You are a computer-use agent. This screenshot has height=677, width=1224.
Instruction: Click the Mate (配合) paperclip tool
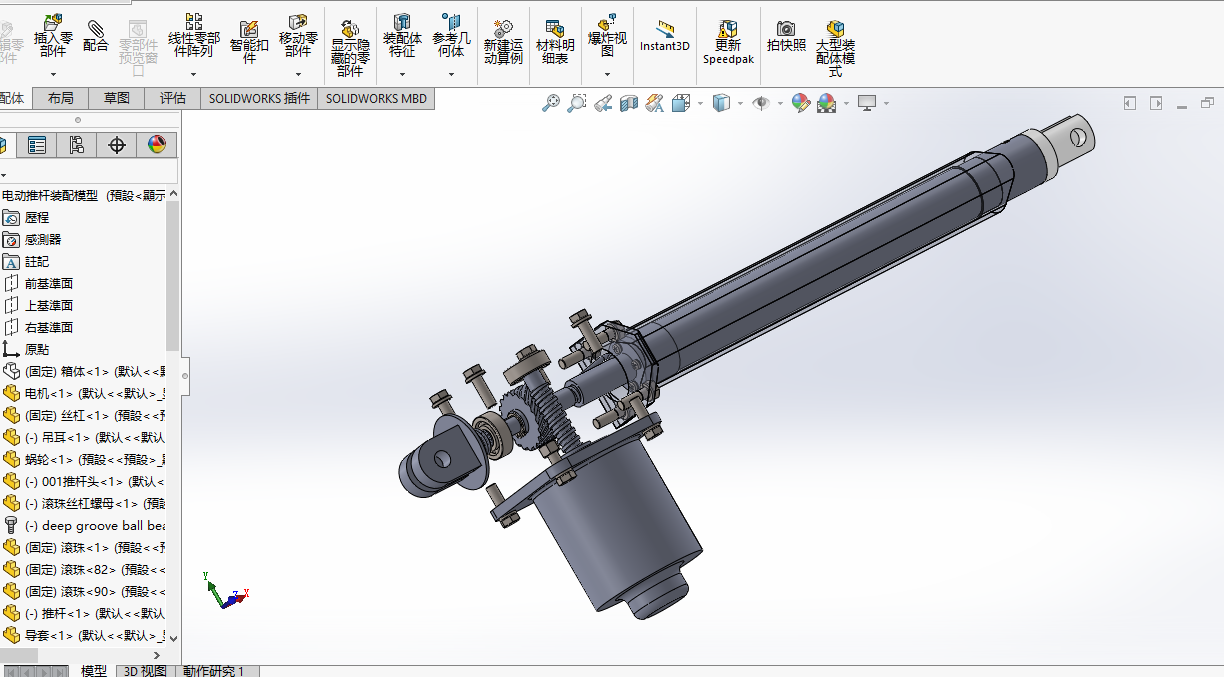coord(96,36)
